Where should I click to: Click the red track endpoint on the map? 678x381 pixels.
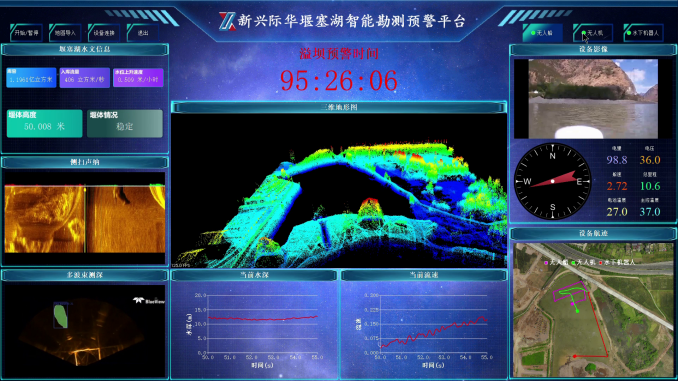point(575,356)
